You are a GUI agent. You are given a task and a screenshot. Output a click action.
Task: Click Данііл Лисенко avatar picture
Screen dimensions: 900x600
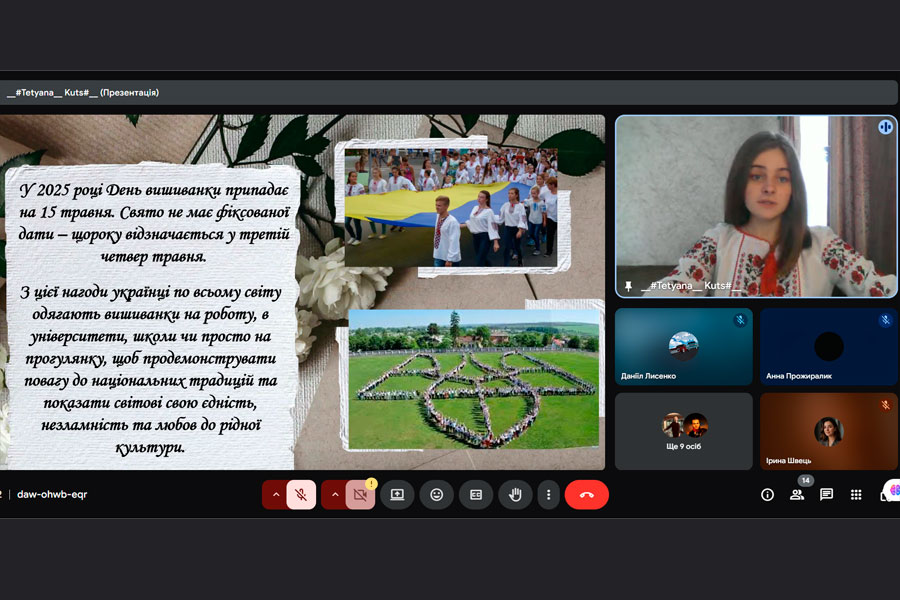click(x=684, y=346)
